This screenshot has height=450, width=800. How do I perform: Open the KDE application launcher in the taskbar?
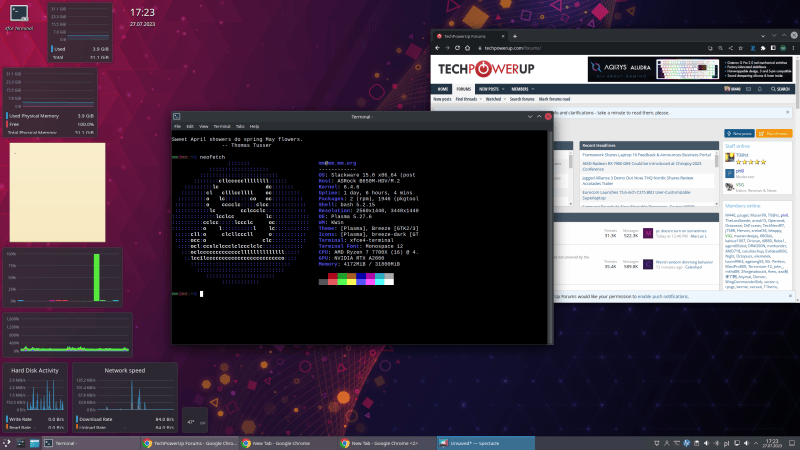(x=6, y=443)
